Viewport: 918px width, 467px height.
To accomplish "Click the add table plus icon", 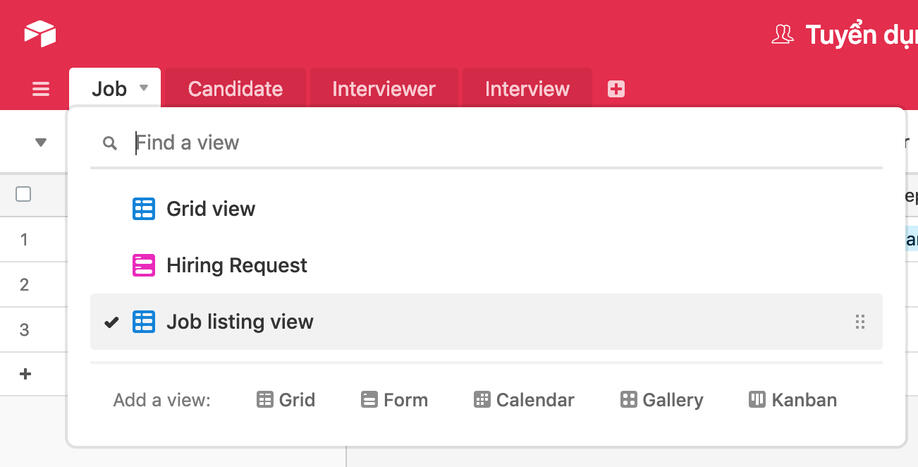I will point(616,89).
